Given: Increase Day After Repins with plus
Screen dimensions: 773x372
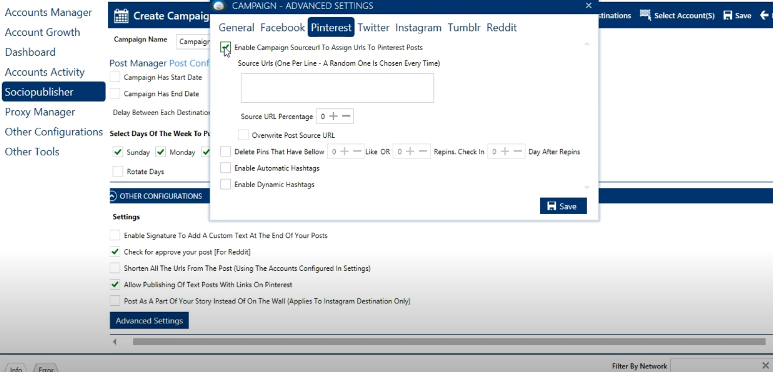Looking at the screenshot, I should pyautogui.click(x=505, y=151).
